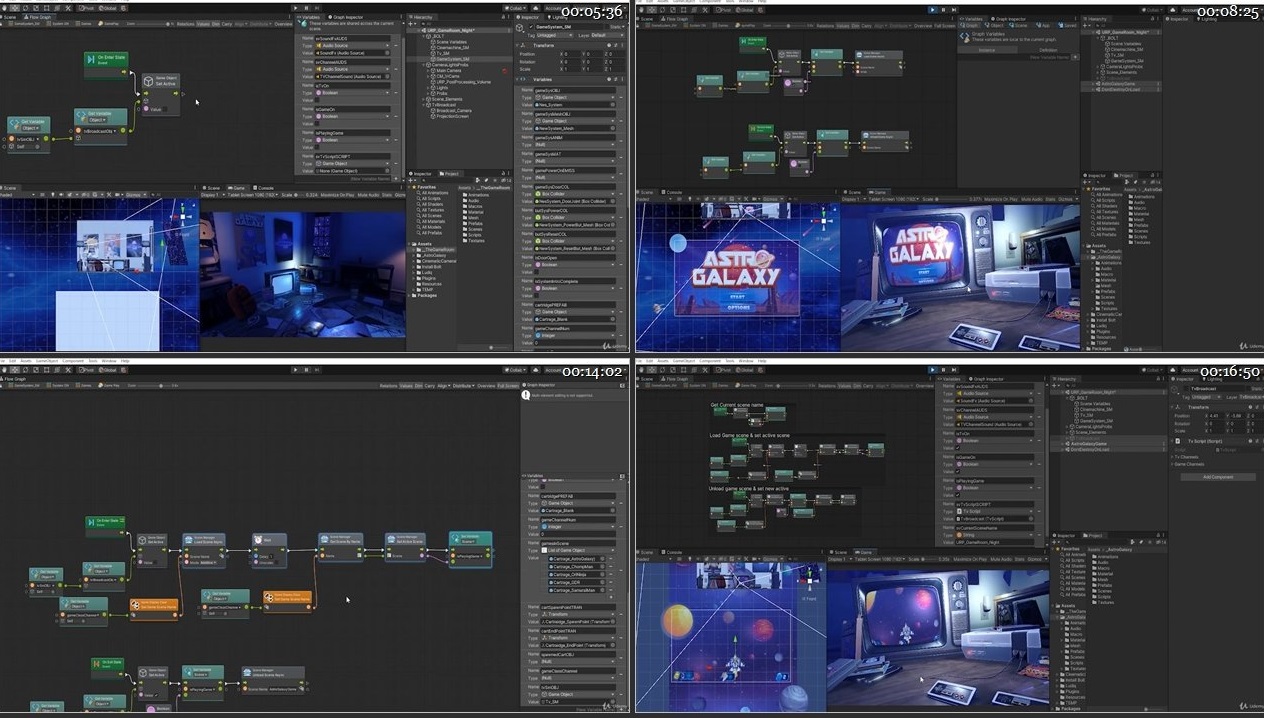Click the cube icon on the 00:05:36 Set Active node

(148, 82)
